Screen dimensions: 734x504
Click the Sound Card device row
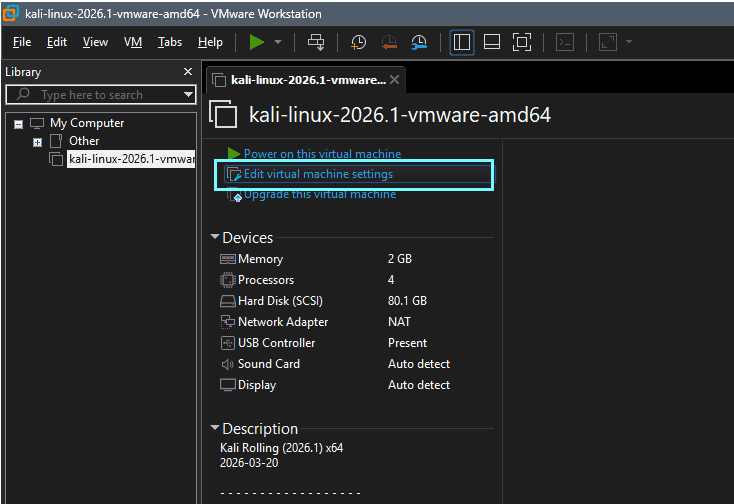coord(356,364)
